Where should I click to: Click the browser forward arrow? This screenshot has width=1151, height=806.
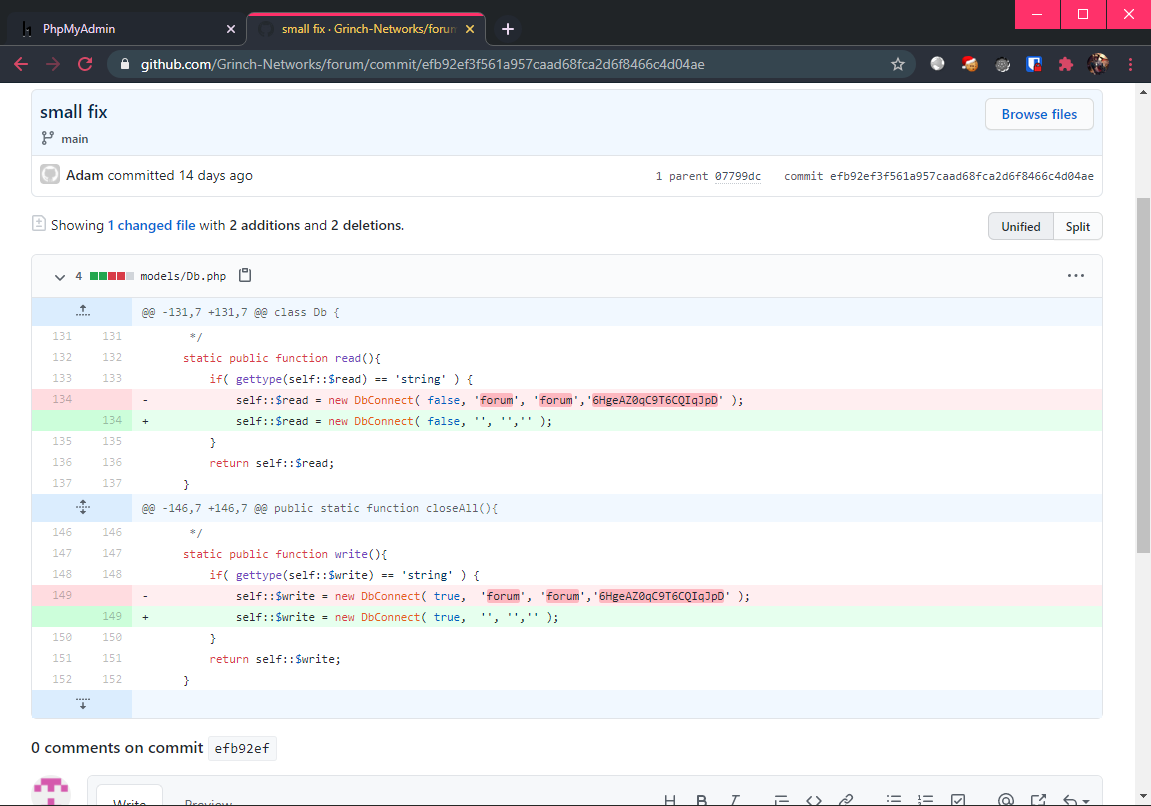pyautogui.click(x=53, y=65)
